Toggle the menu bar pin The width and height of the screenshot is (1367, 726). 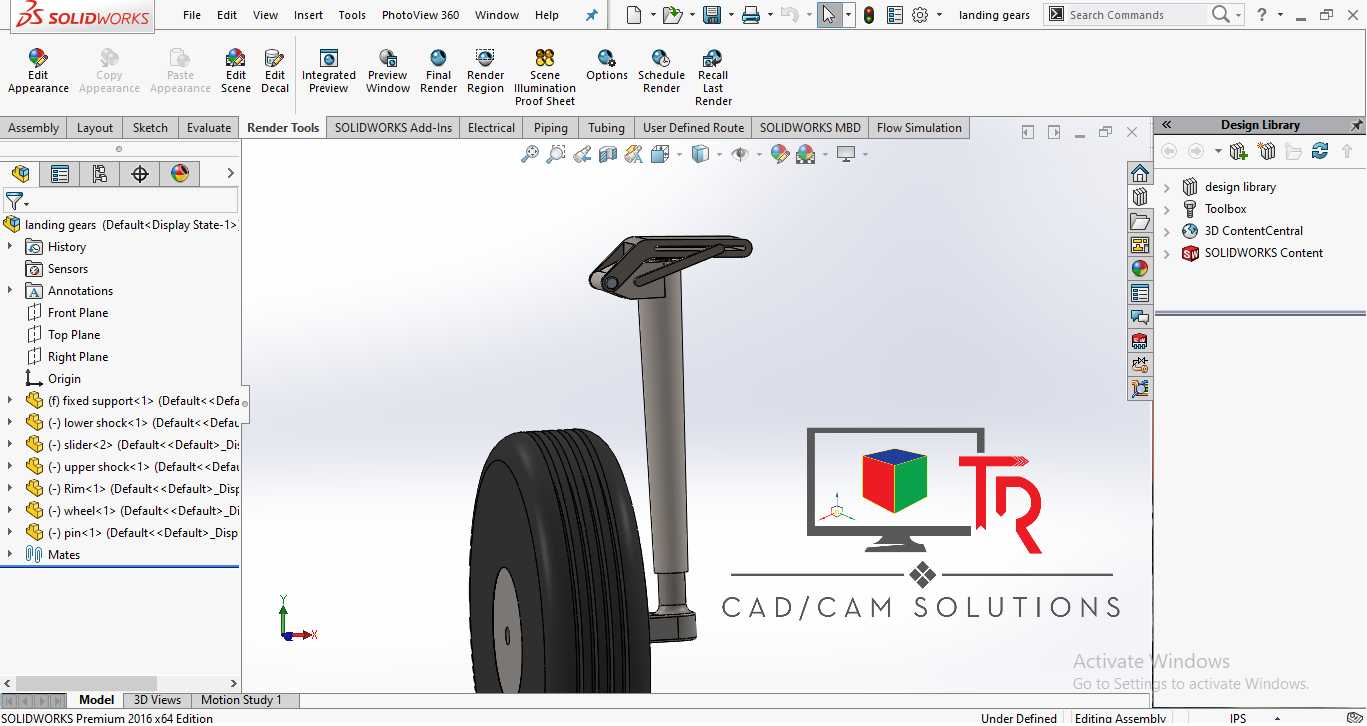click(591, 15)
